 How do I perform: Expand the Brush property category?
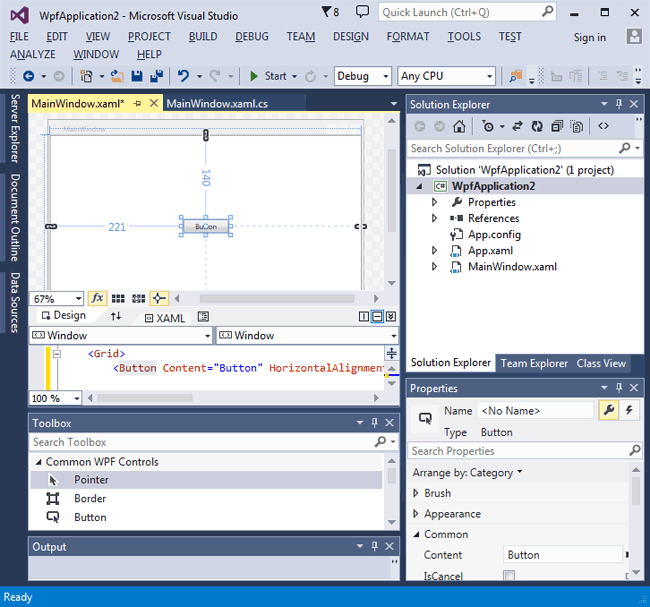point(416,493)
